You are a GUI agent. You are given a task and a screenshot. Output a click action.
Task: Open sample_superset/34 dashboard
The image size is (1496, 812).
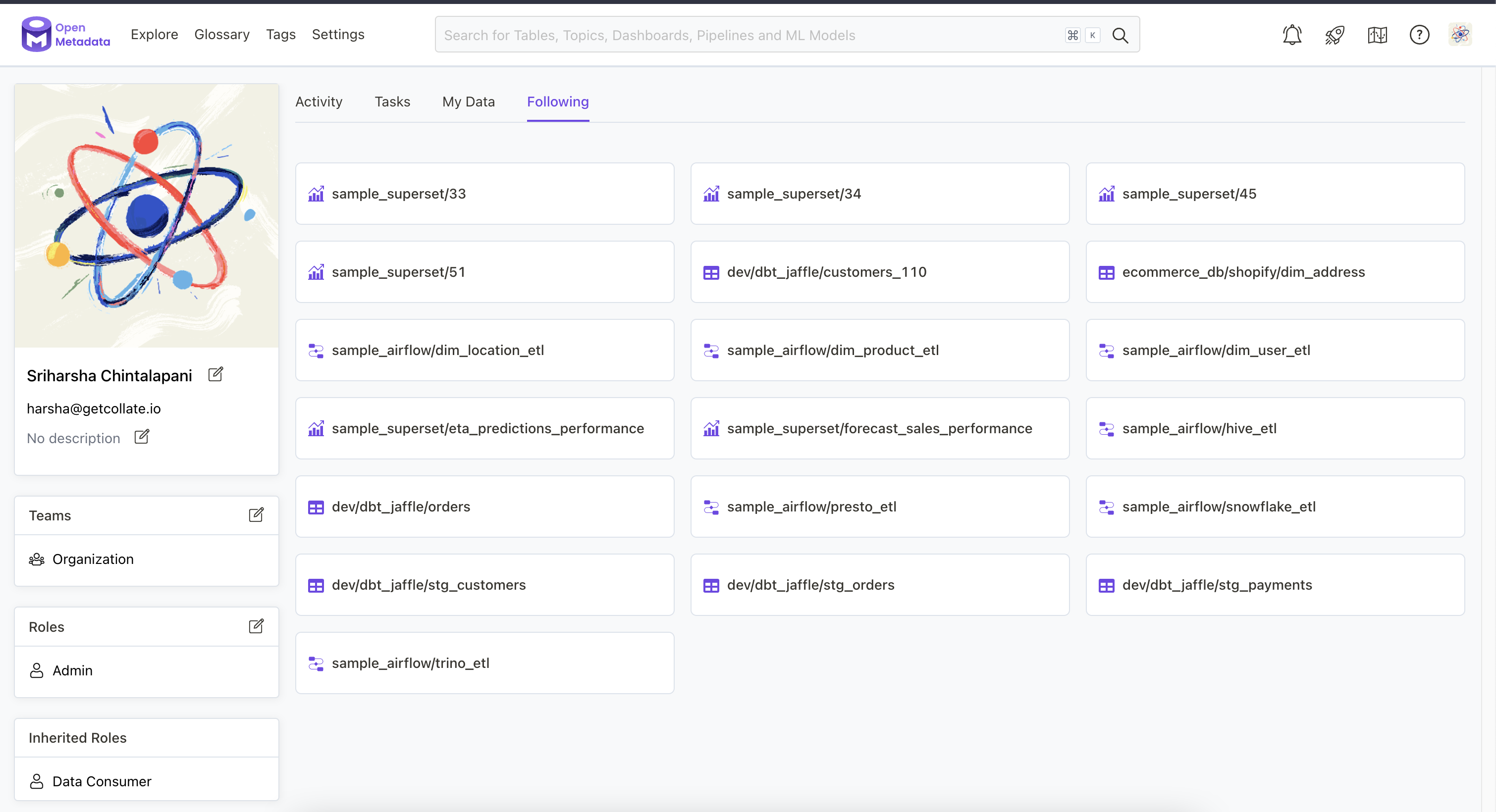pyautogui.click(x=879, y=193)
